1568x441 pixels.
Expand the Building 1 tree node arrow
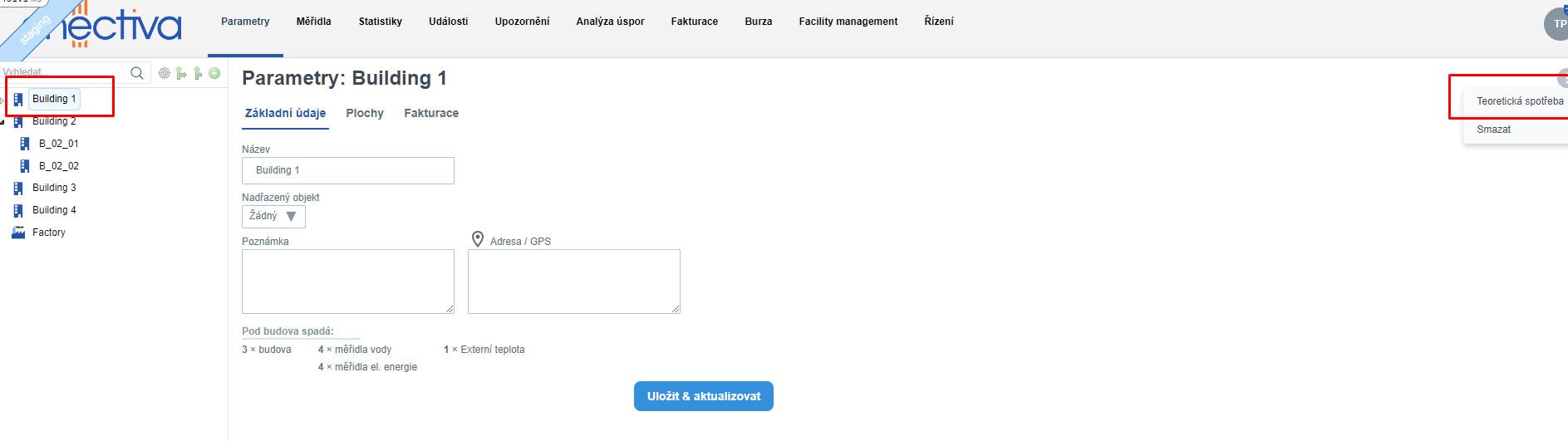2,100
